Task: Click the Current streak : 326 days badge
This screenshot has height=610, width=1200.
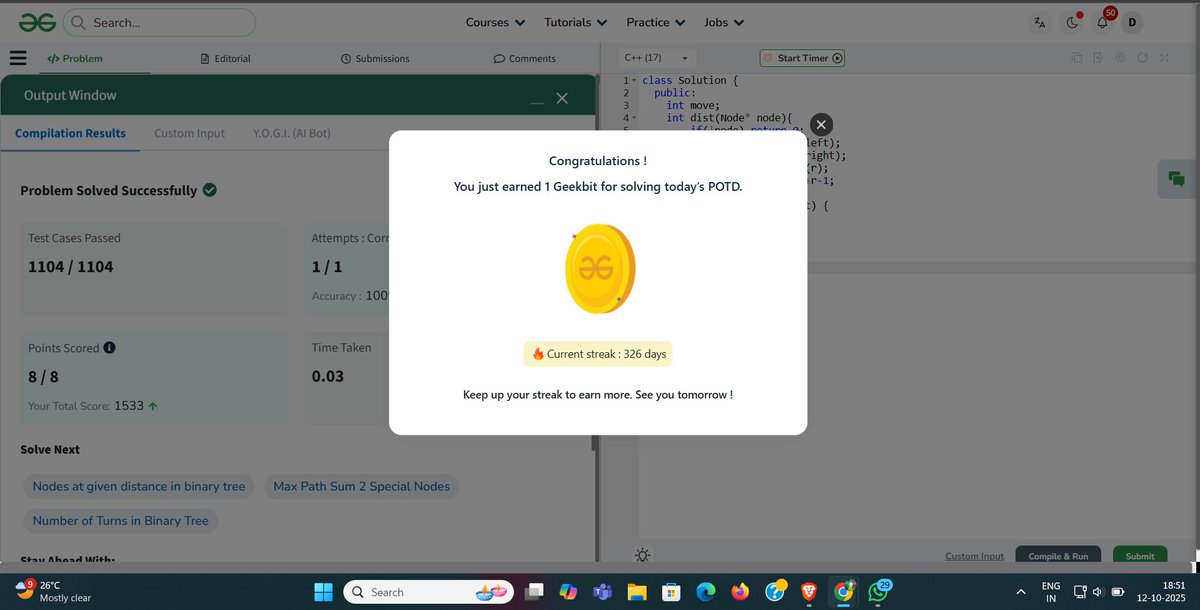Action: point(598,354)
